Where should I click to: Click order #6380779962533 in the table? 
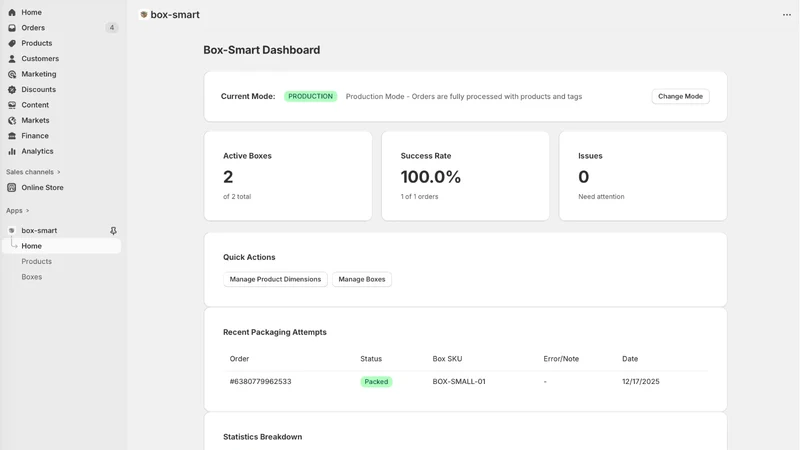(260, 382)
